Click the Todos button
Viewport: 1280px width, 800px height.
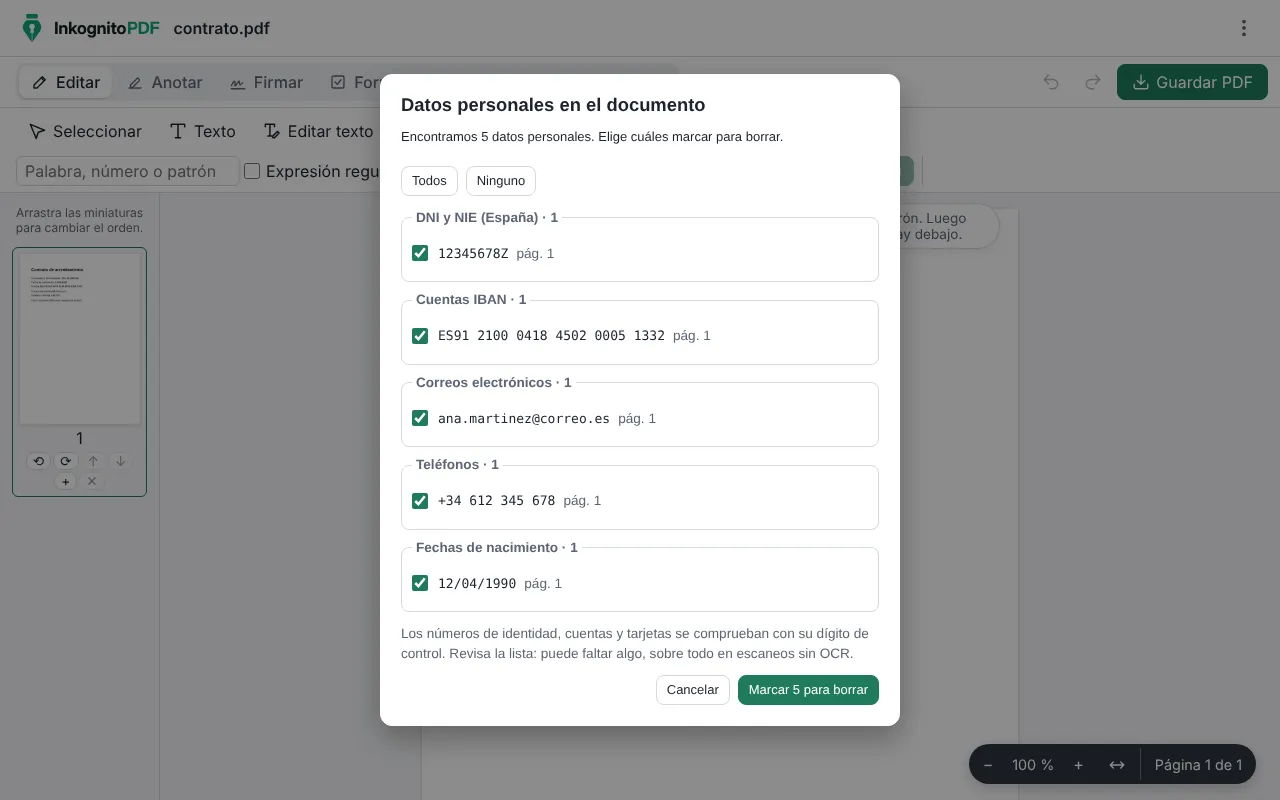click(x=429, y=181)
